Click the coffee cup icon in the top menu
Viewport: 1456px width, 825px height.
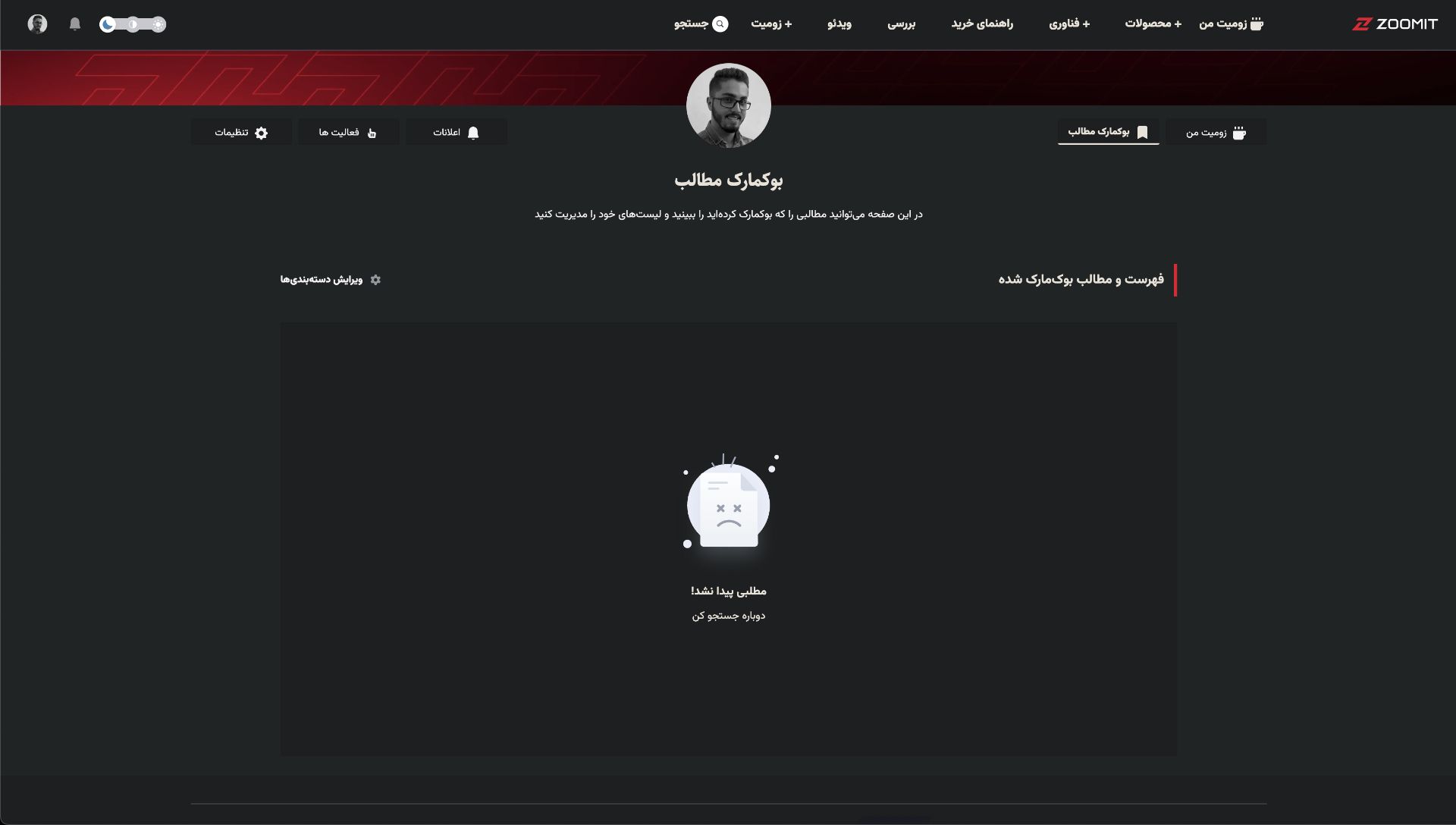click(1257, 24)
